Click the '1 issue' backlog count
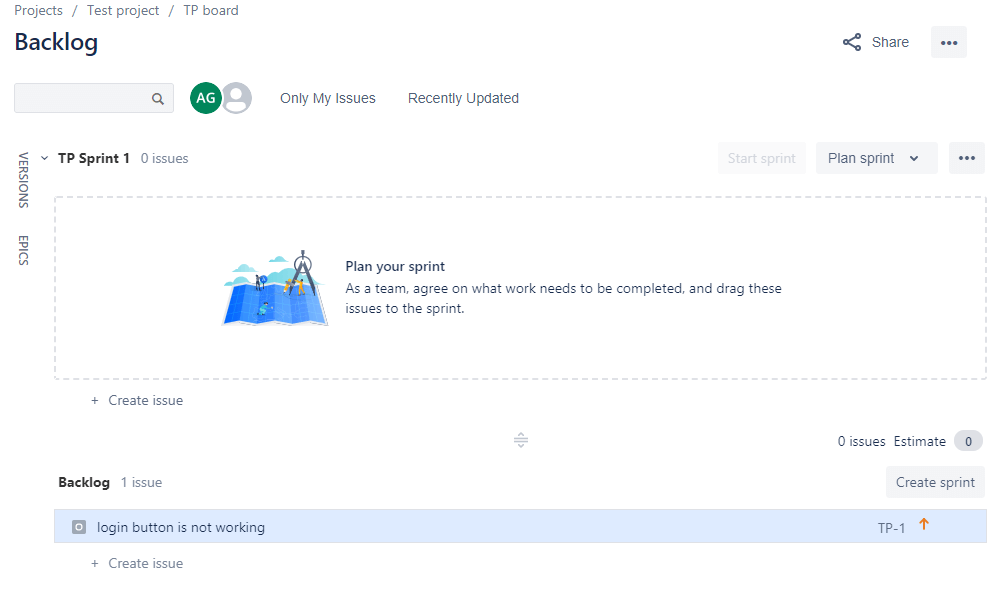 click(141, 482)
